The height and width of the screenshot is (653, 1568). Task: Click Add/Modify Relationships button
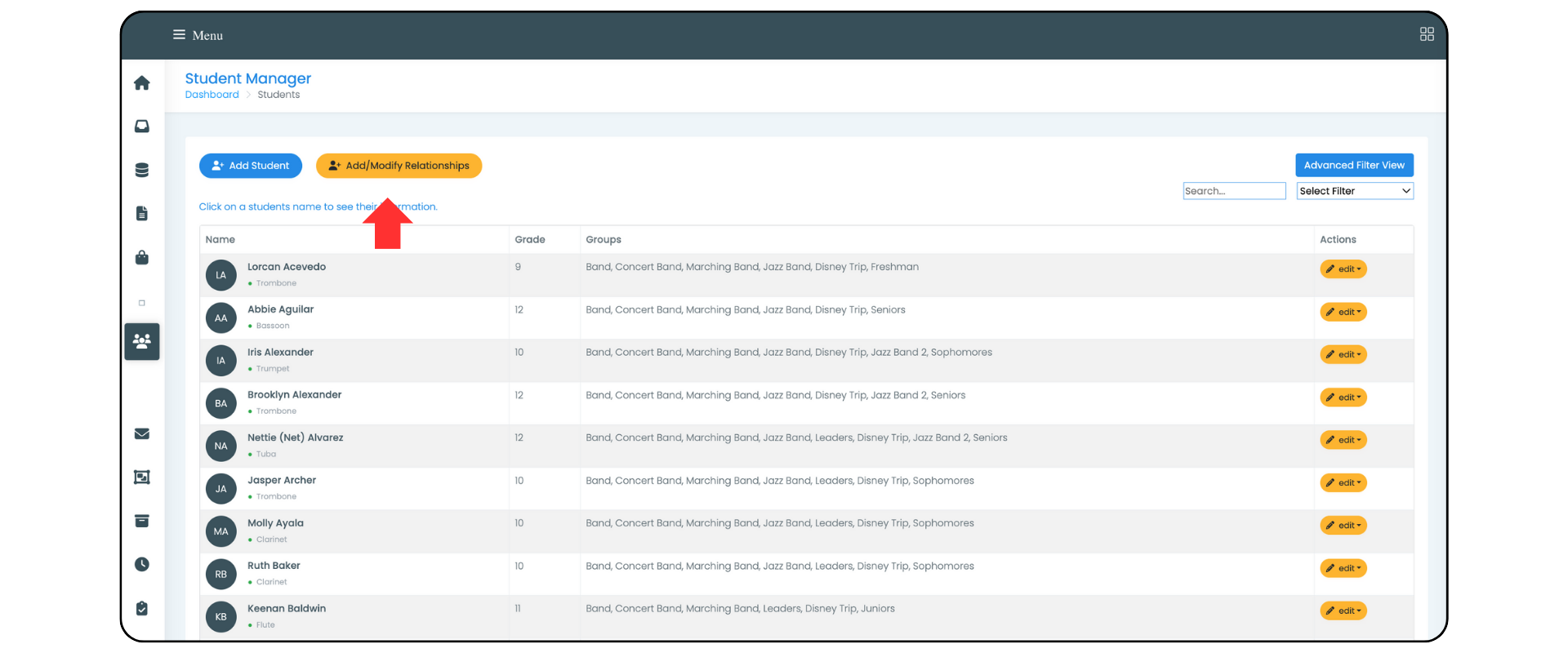pyautogui.click(x=399, y=166)
